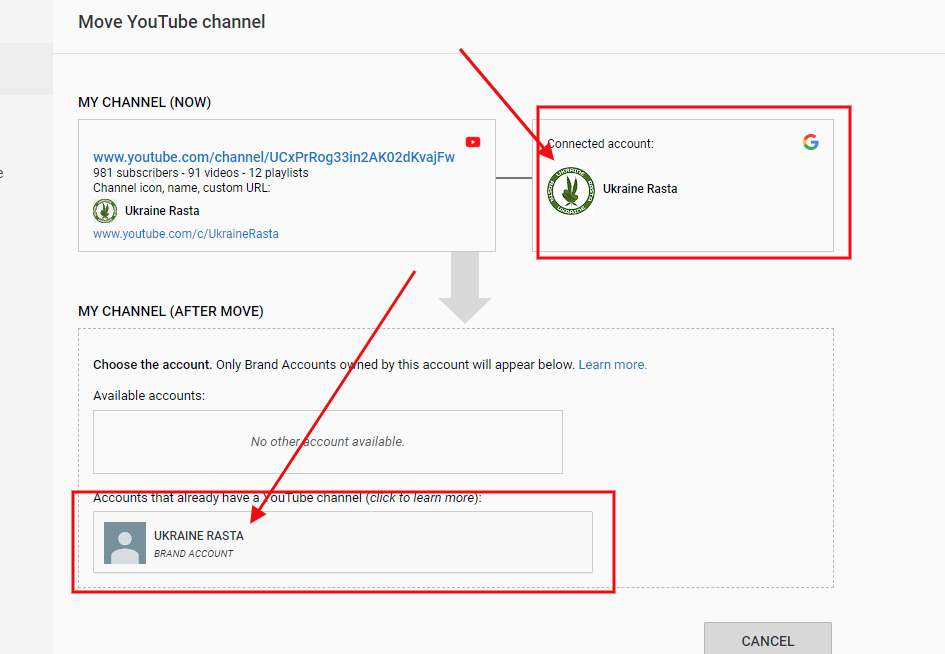
Task: Click the gray default avatar of the brand account
Action: pos(125,542)
